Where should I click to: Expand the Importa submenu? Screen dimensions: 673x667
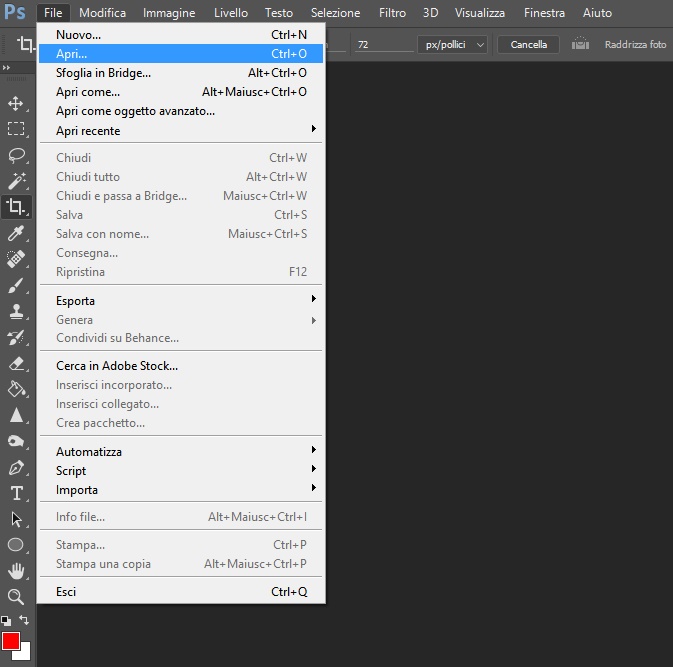click(181, 490)
